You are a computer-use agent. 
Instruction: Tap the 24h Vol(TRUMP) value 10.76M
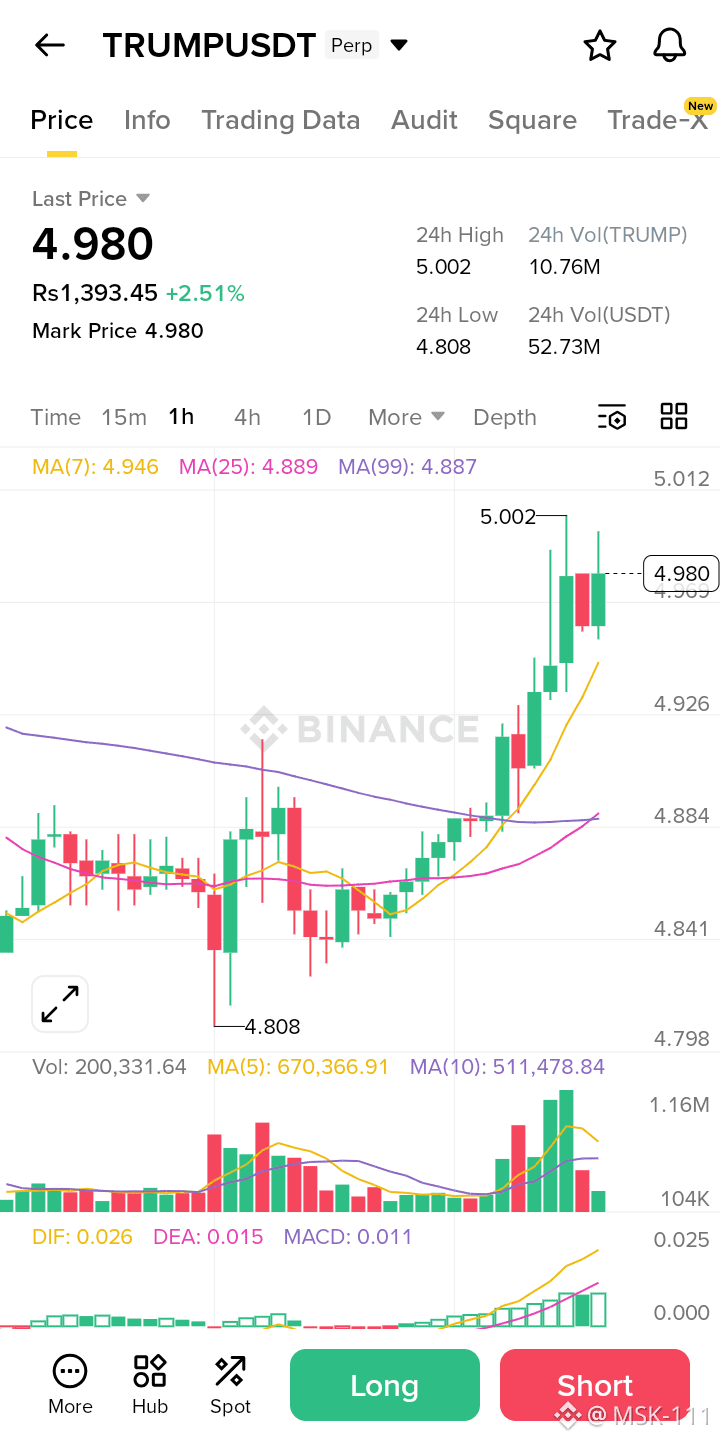tap(564, 267)
